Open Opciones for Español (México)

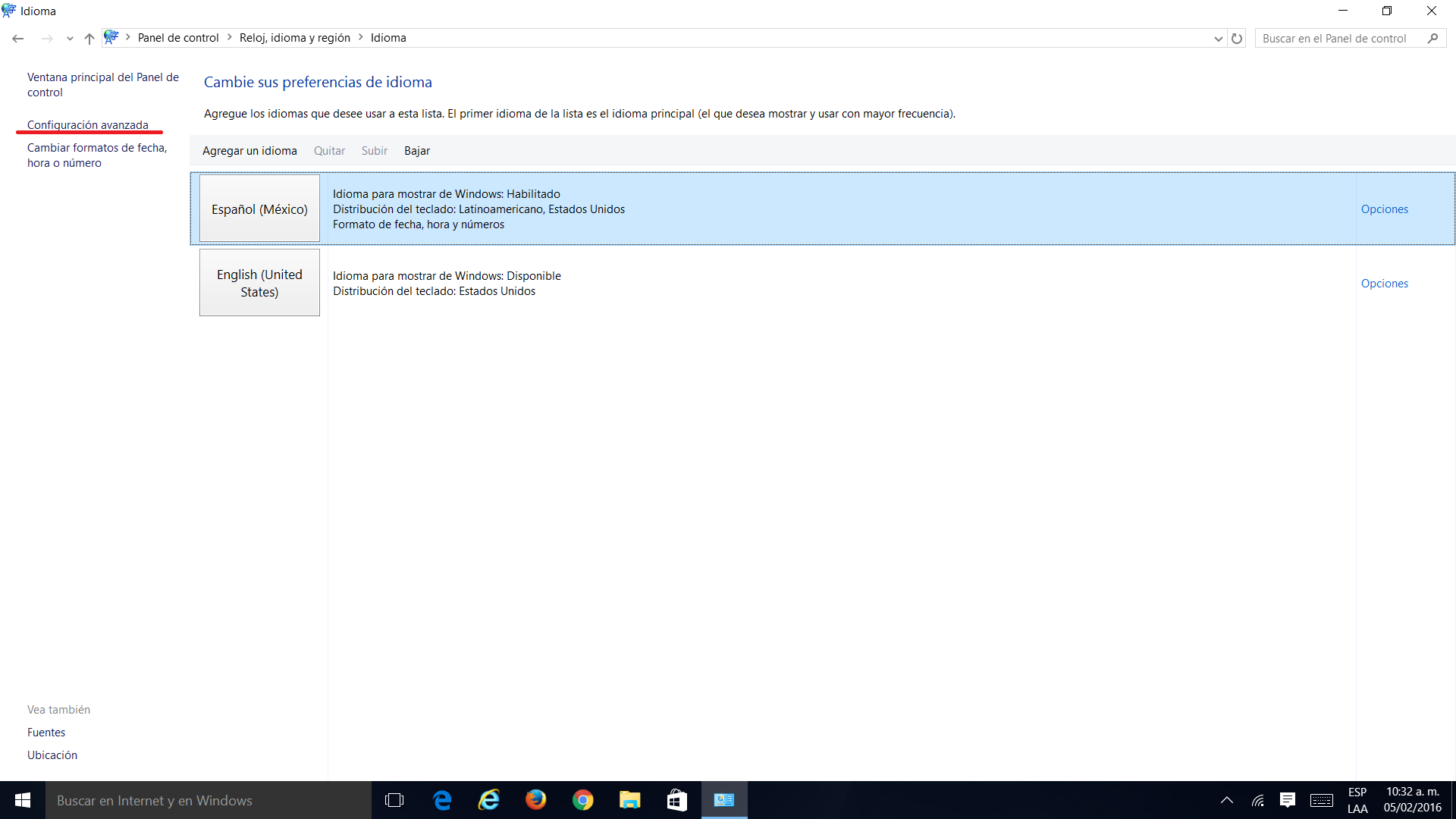[x=1384, y=209]
